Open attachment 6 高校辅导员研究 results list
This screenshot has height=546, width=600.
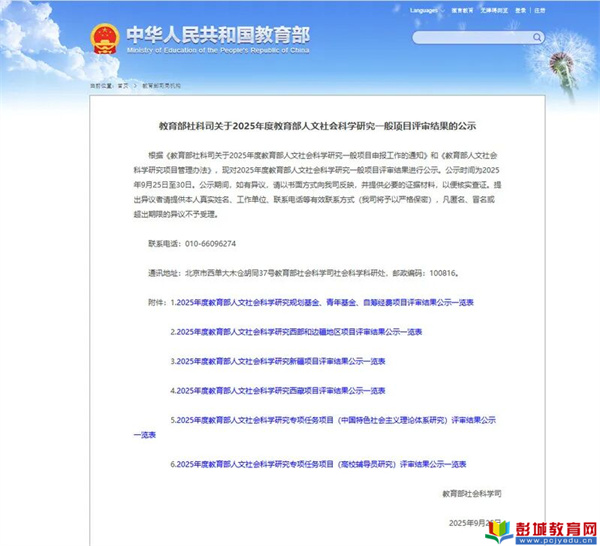(318, 464)
